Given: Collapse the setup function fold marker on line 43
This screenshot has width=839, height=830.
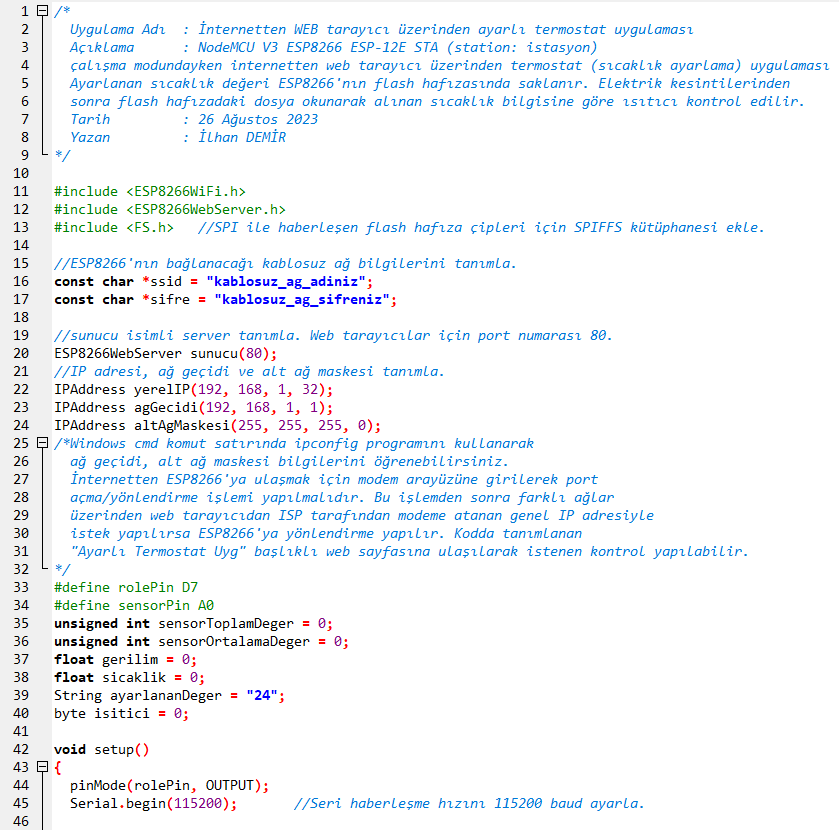Looking at the screenshot, I should point(41,767).
